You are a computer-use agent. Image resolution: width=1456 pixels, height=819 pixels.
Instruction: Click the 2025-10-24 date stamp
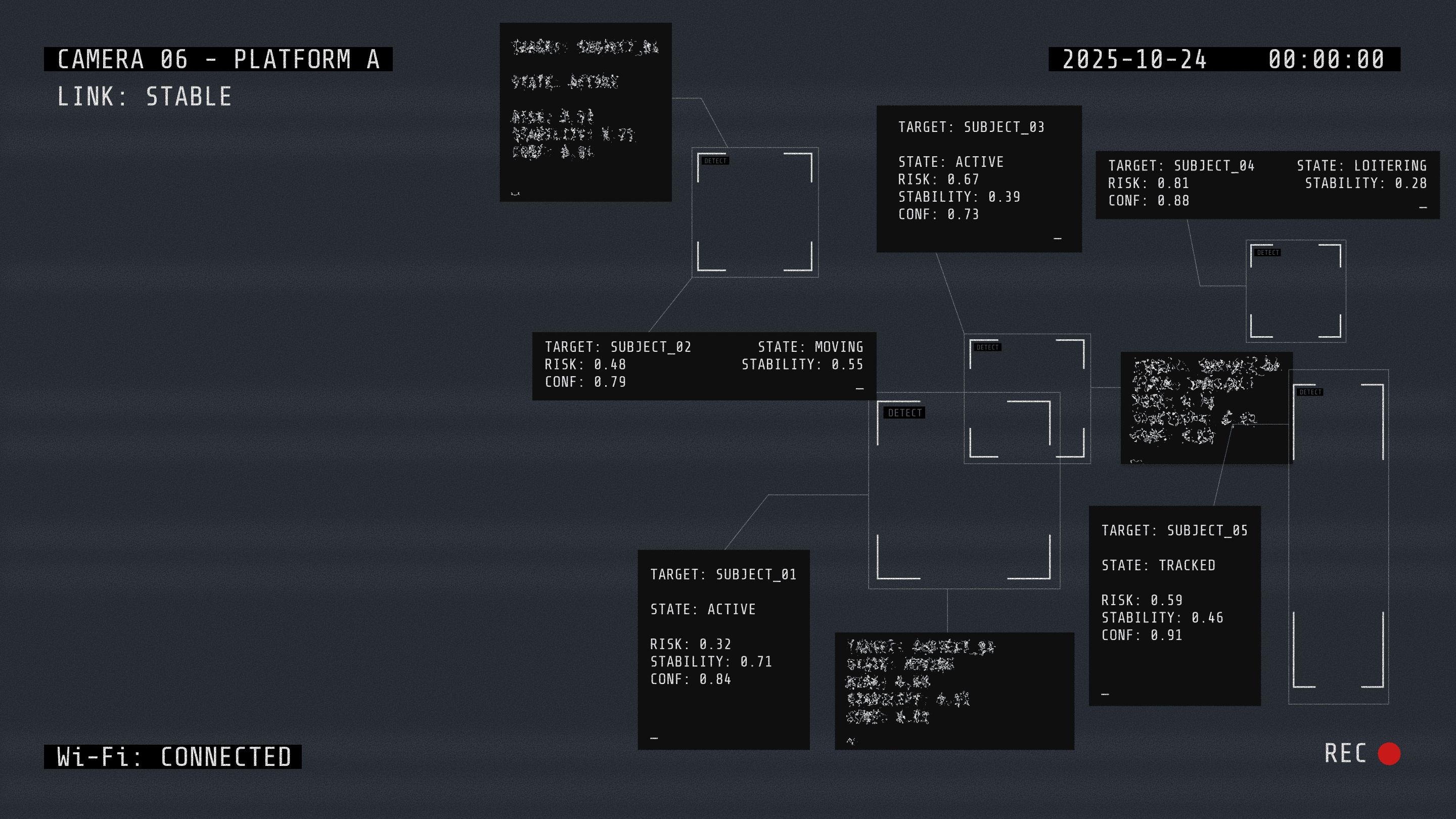[1134, 59]
